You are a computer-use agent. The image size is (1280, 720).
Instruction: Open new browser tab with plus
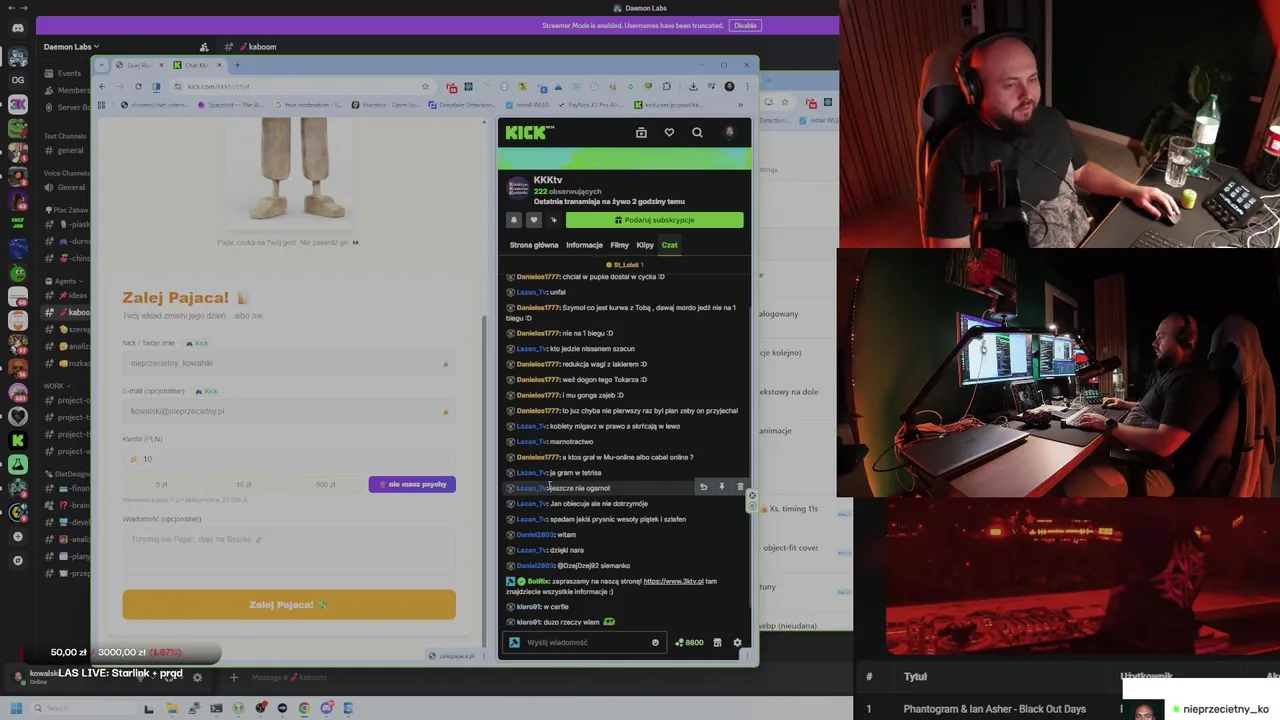236,65
